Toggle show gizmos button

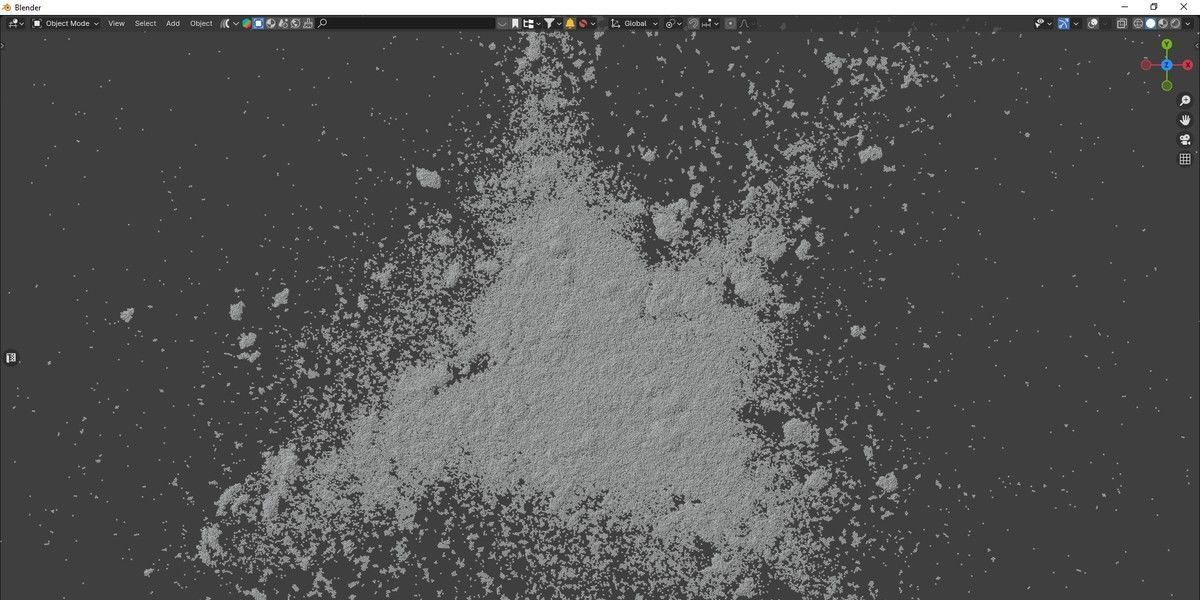tap(1063, 23)
